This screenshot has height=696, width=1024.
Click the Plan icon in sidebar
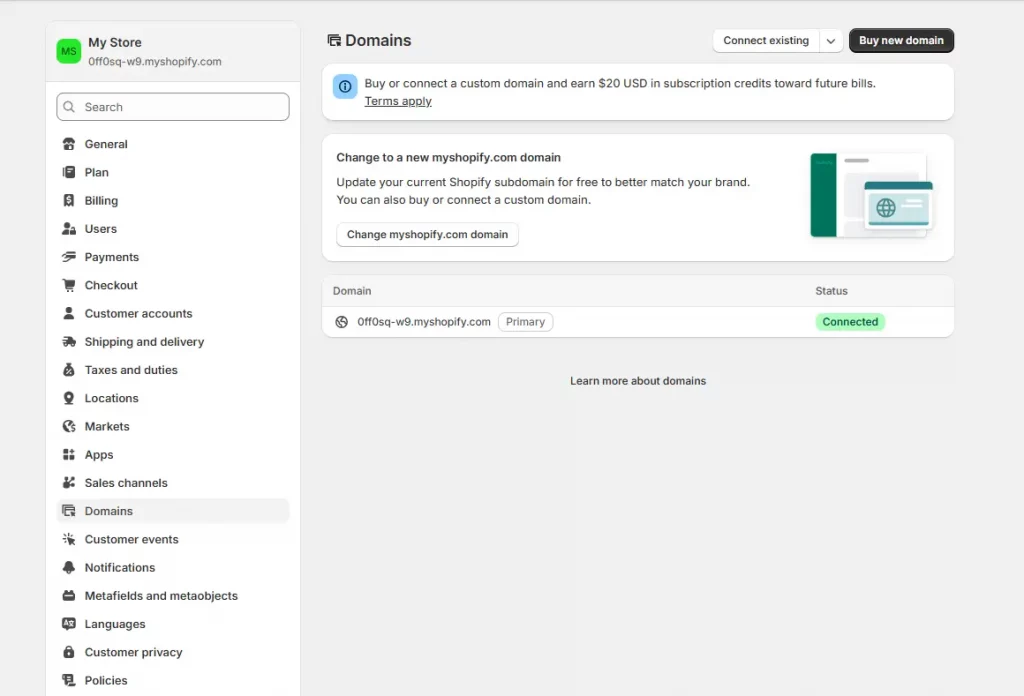69,172
